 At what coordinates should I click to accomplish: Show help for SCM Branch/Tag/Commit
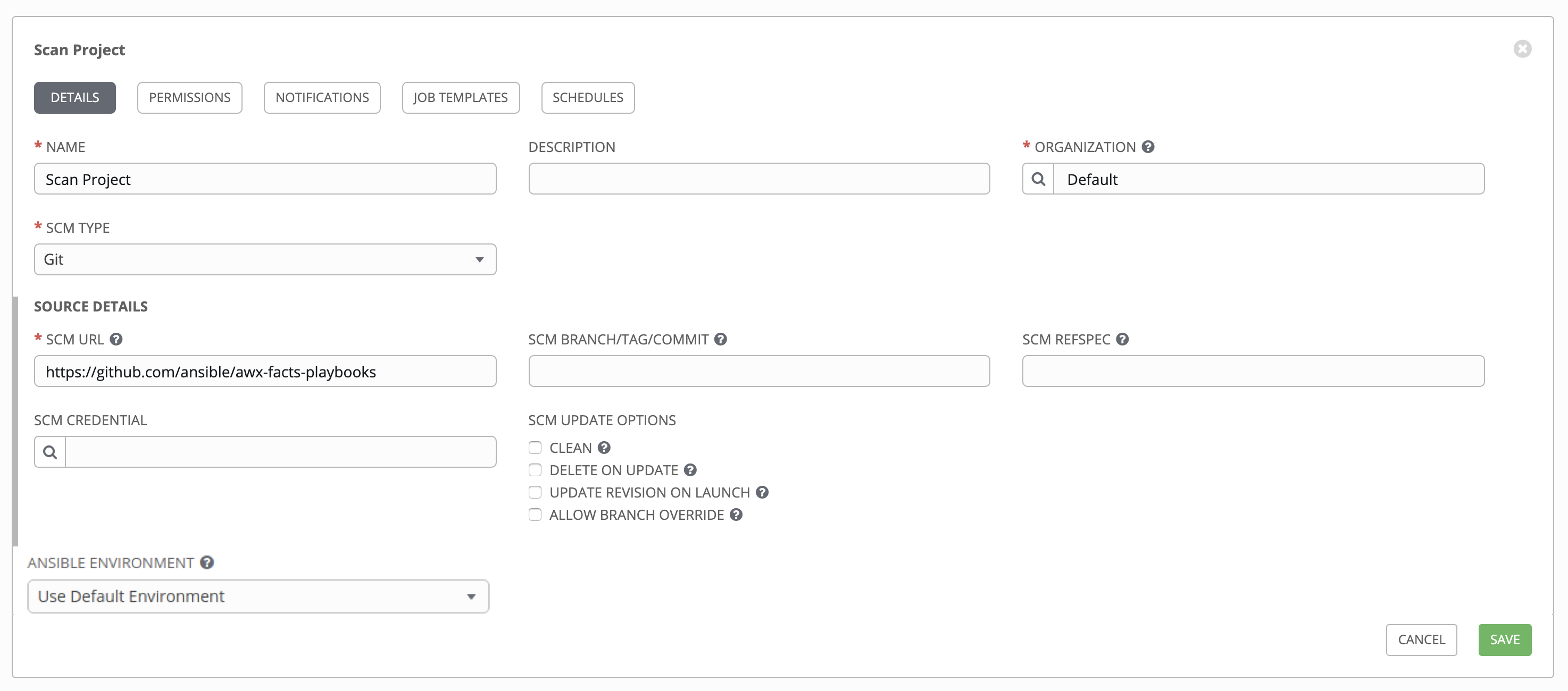click(721, 340)
